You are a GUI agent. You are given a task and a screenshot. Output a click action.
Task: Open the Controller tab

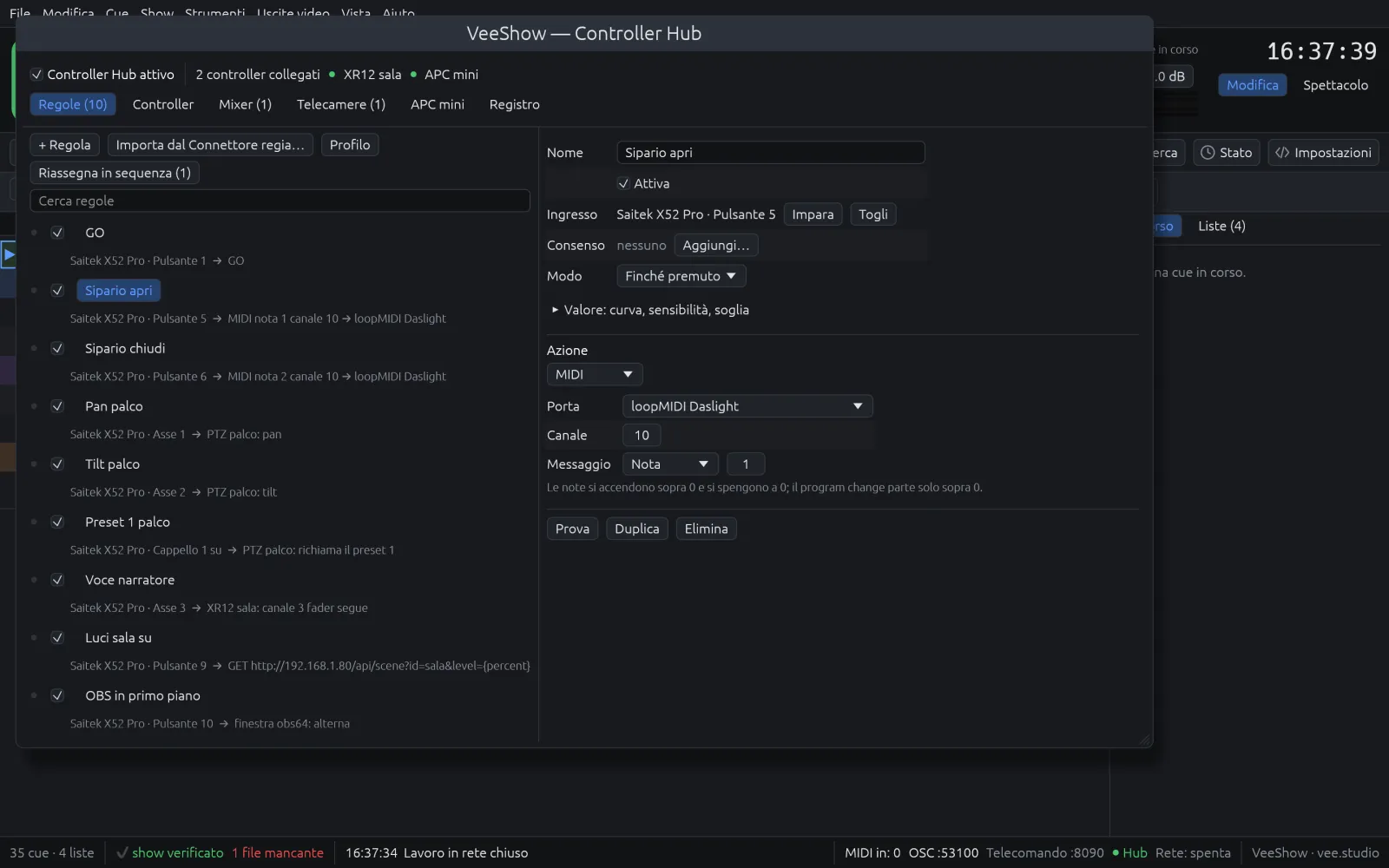163,104
